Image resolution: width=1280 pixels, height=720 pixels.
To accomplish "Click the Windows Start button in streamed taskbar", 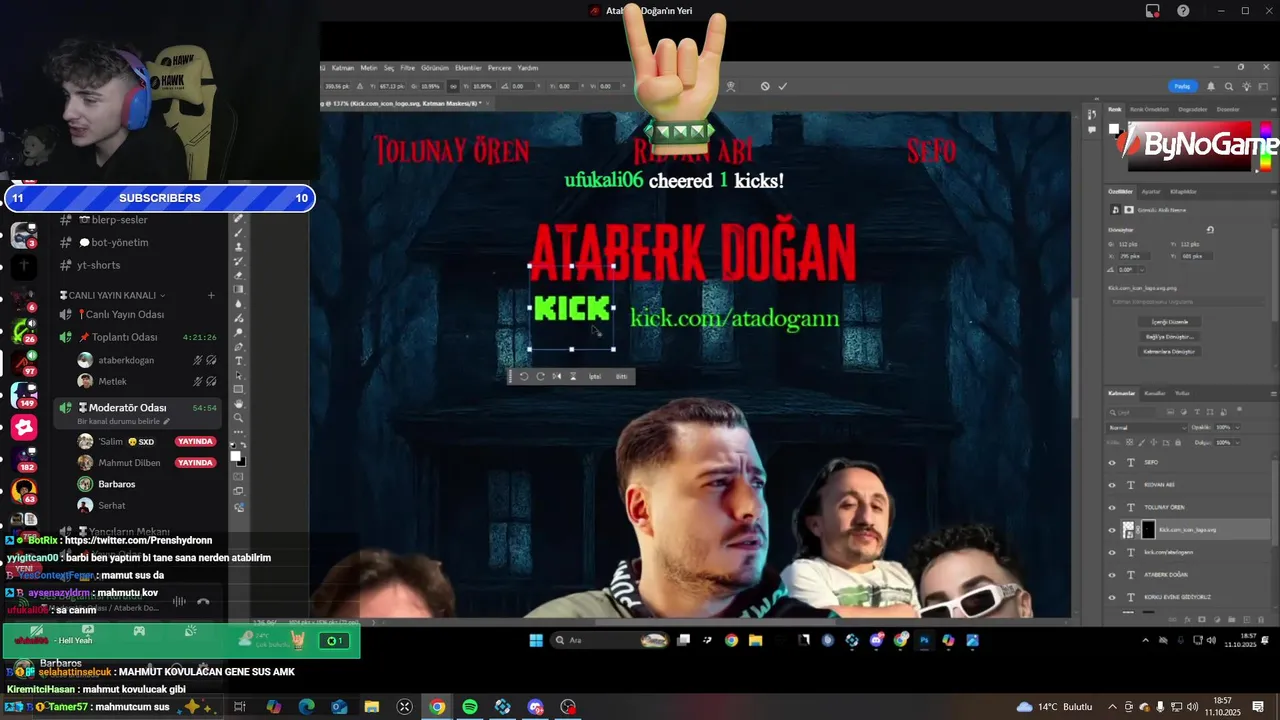I will coord(536,641).
